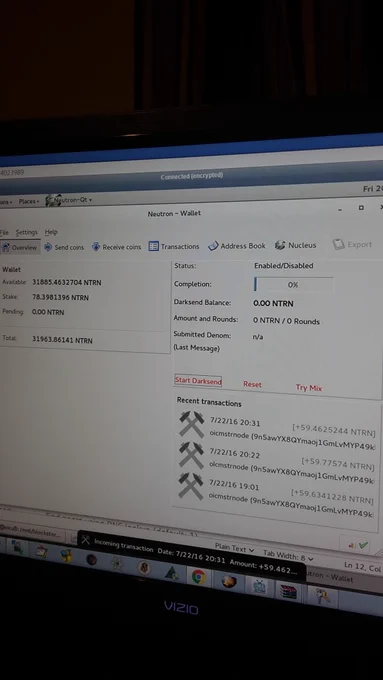This screenshot has width=383, height=680.
Task: Click the 0 NTRN / 0 Rounds value
Action: coord(286,321)
